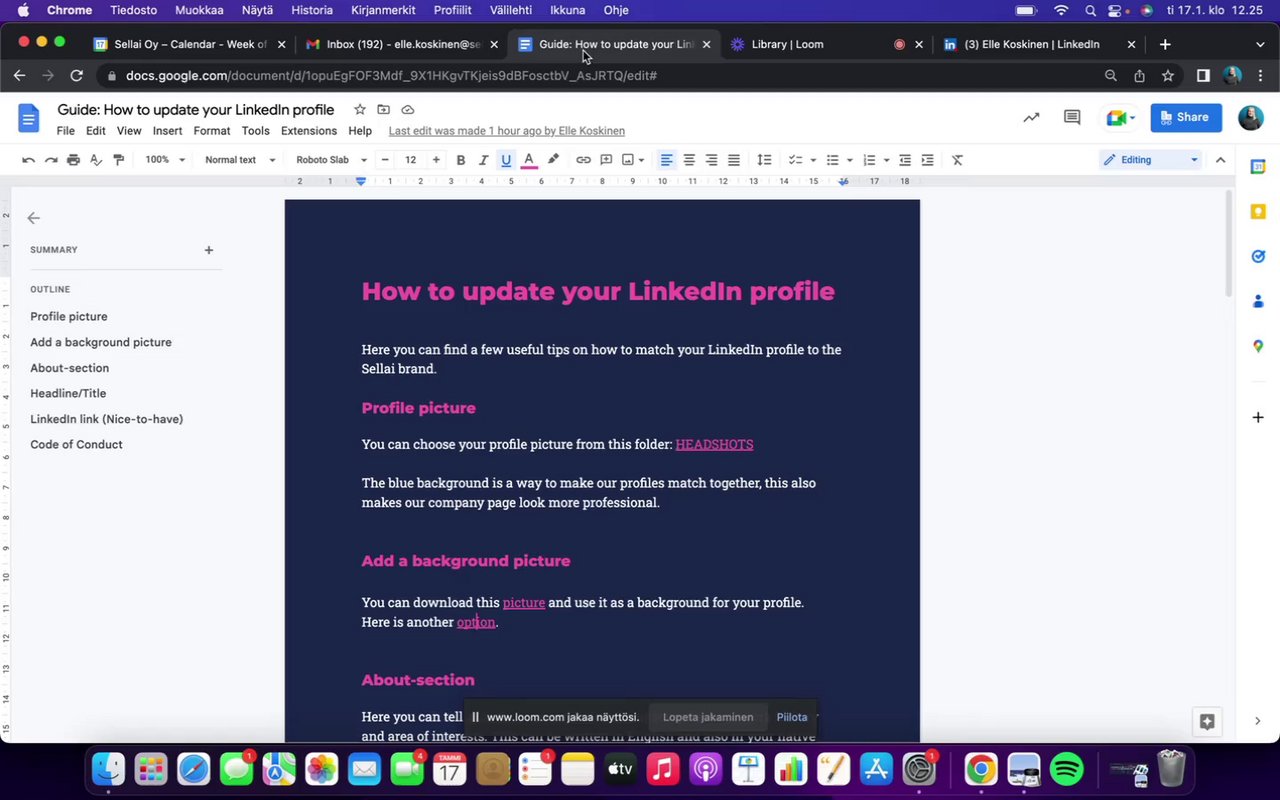
Task: Add a comment using toolbar icon
Action: [x=606, y=160]
